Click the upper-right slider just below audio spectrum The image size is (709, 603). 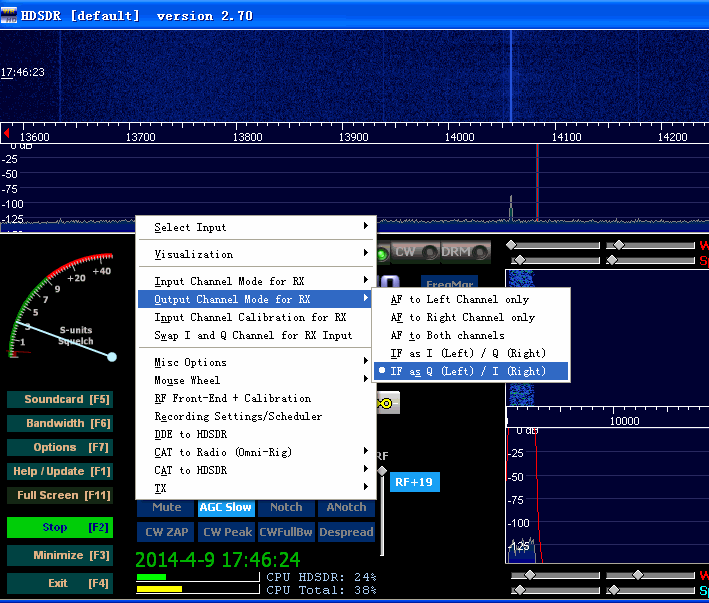tap(651, 575)
